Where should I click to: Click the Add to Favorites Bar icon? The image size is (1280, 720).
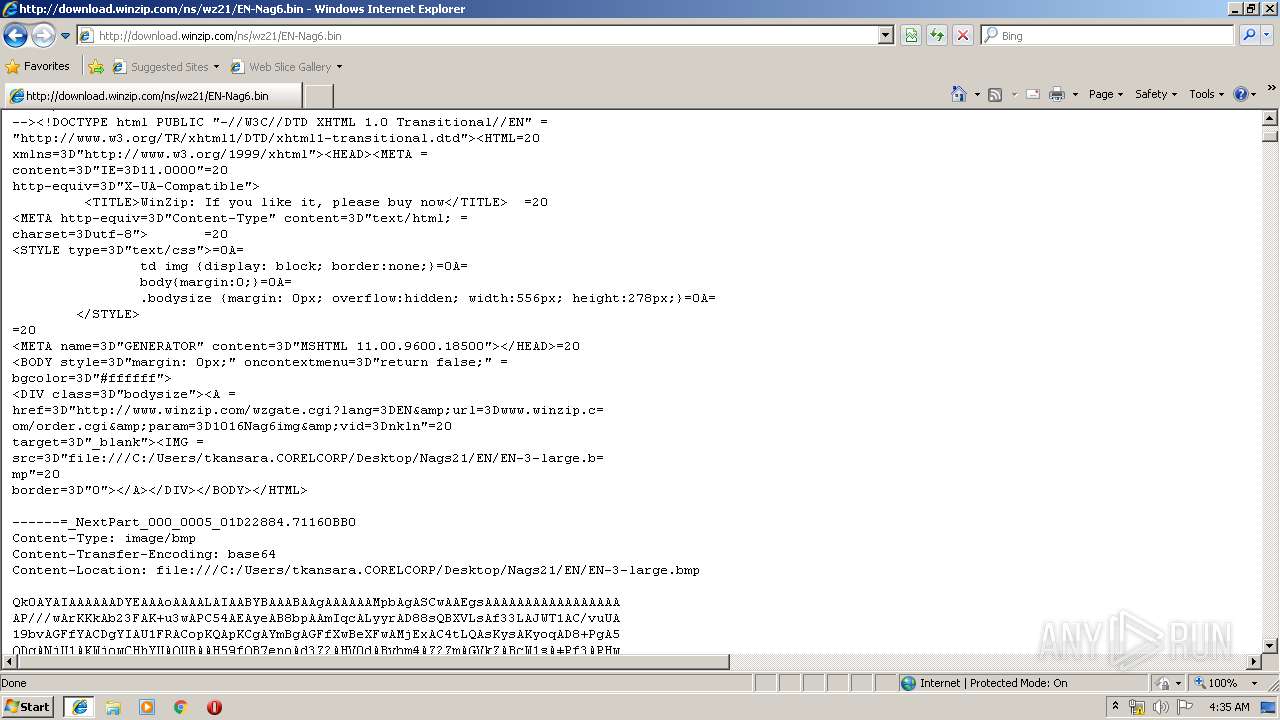pos(96,67)
